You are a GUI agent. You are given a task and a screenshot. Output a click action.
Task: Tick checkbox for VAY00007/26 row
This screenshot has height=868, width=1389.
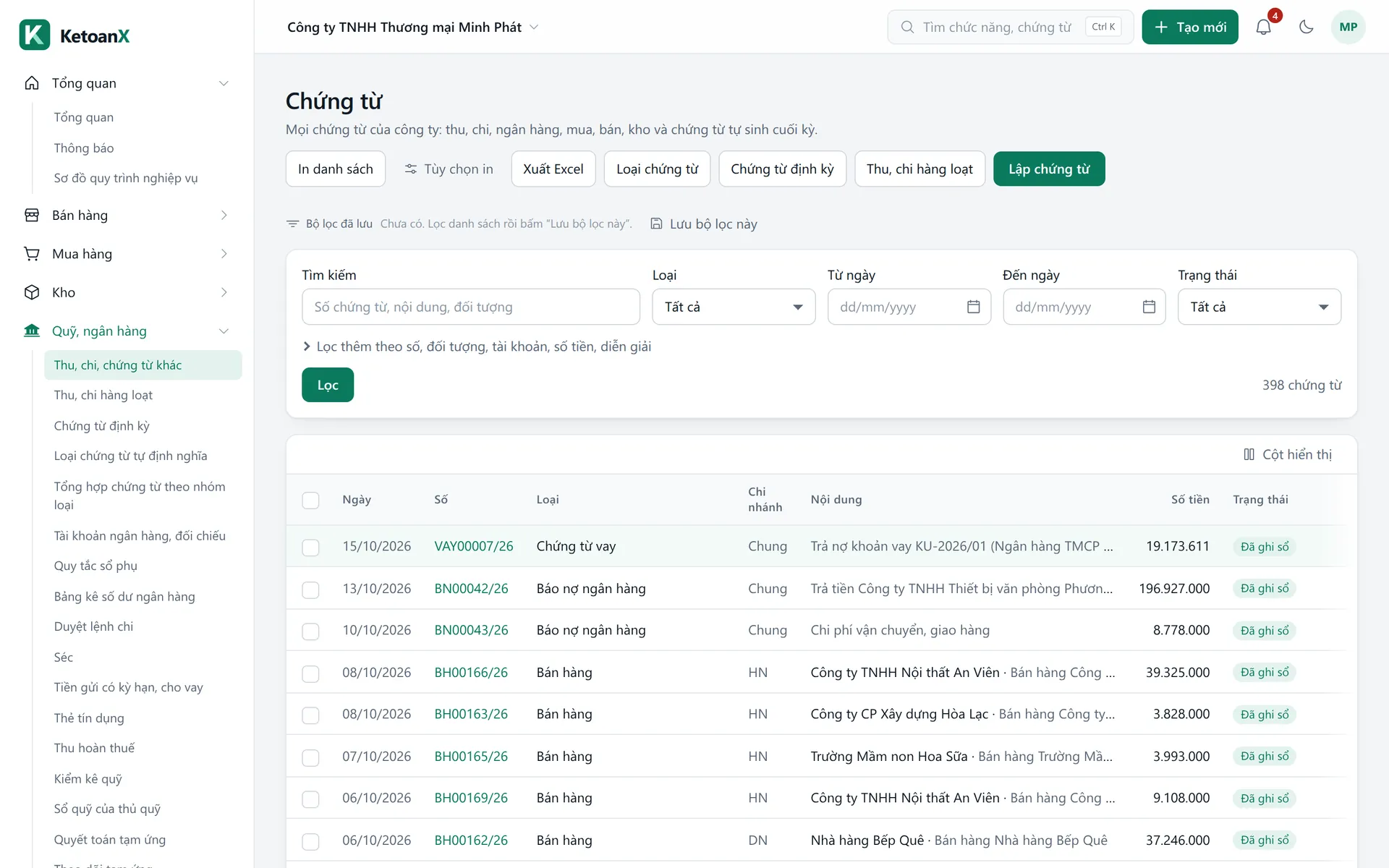(x=310, y=547)
